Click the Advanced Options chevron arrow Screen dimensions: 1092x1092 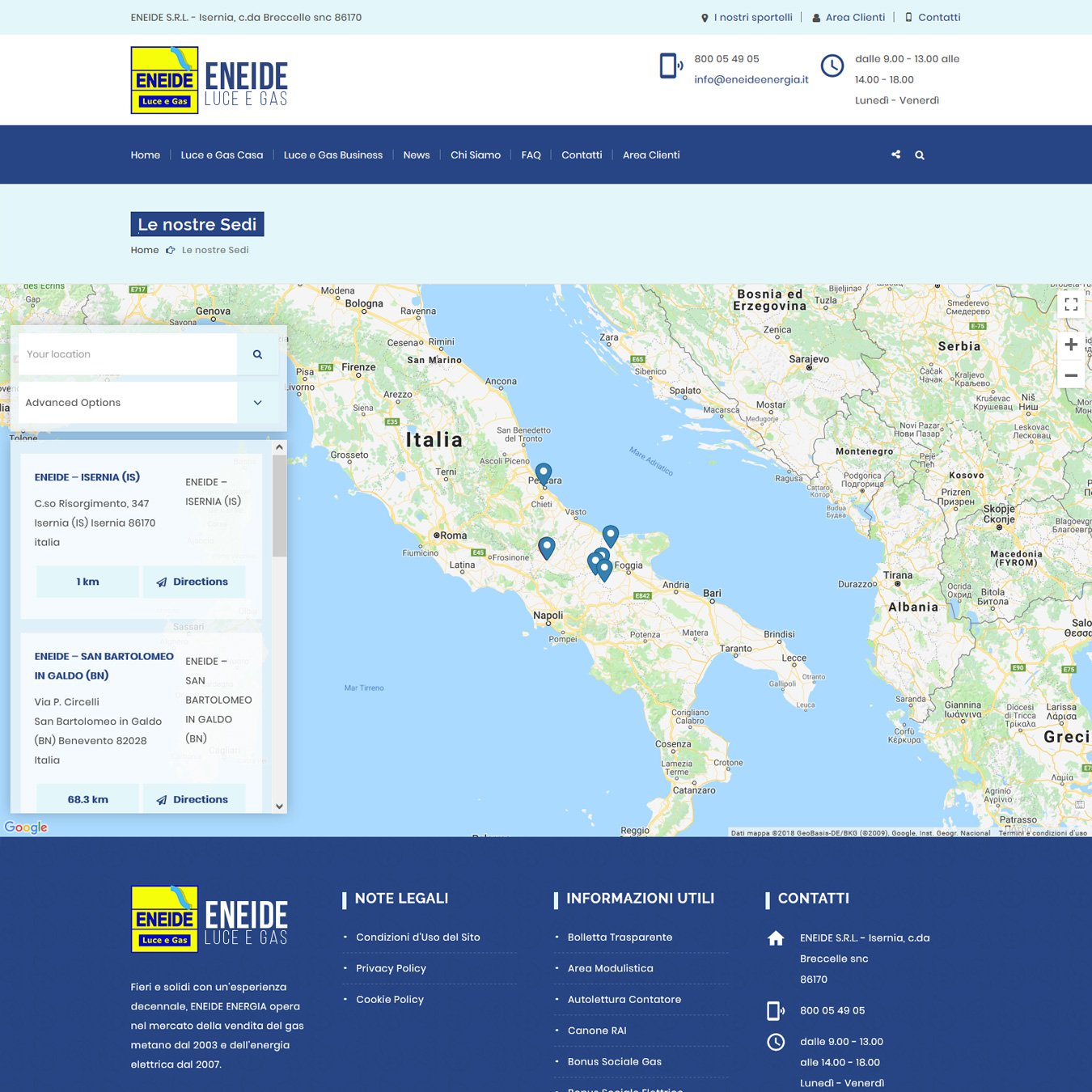(x=258, y=402)
